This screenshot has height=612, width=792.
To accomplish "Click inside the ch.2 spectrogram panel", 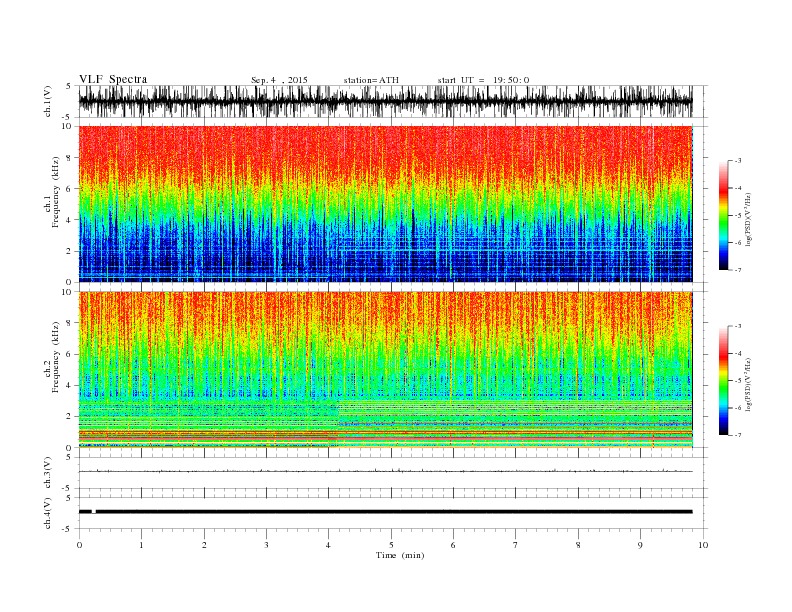I will pos(385,370).
